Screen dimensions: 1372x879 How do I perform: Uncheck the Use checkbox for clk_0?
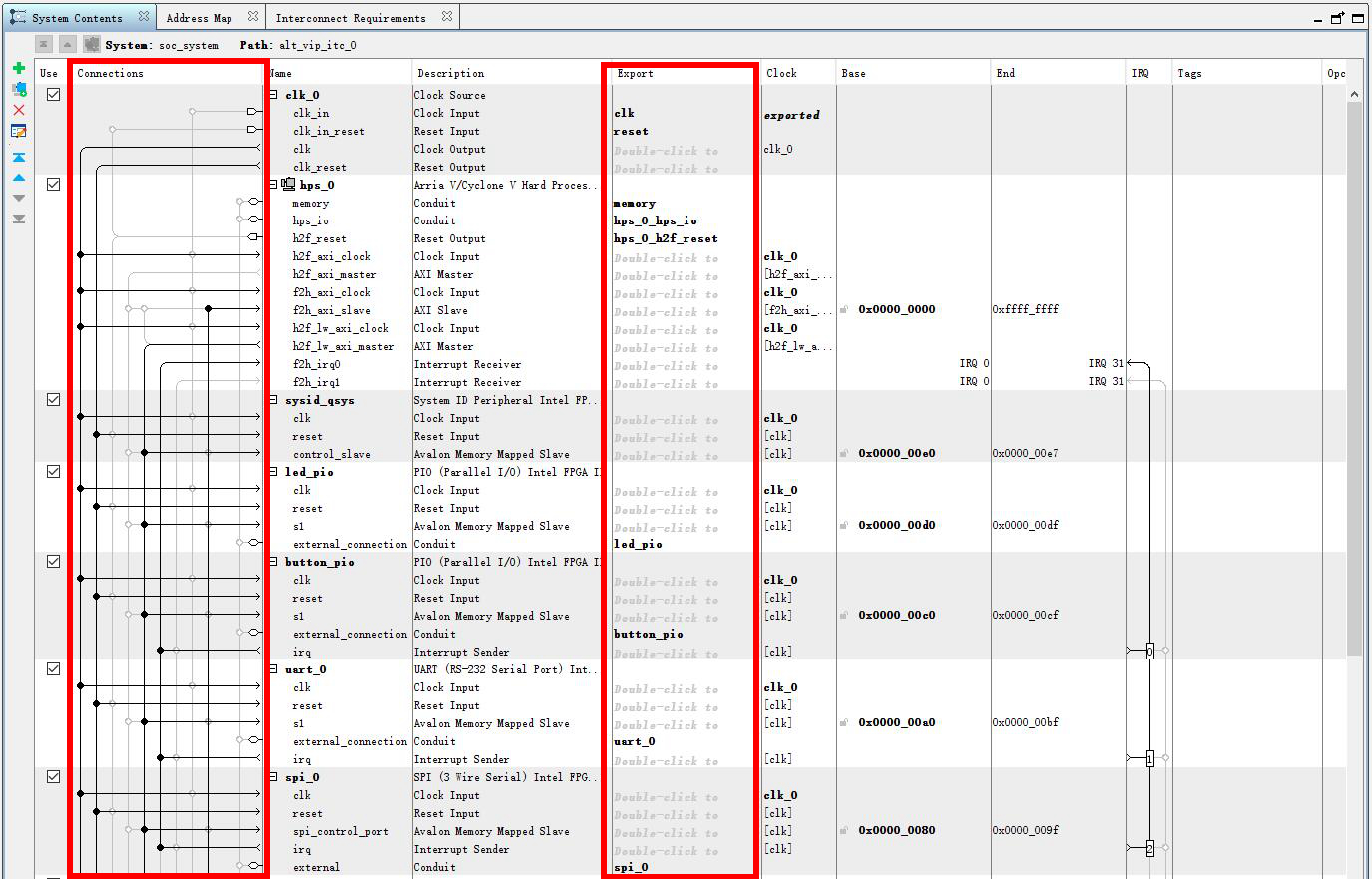click(53, 94)
